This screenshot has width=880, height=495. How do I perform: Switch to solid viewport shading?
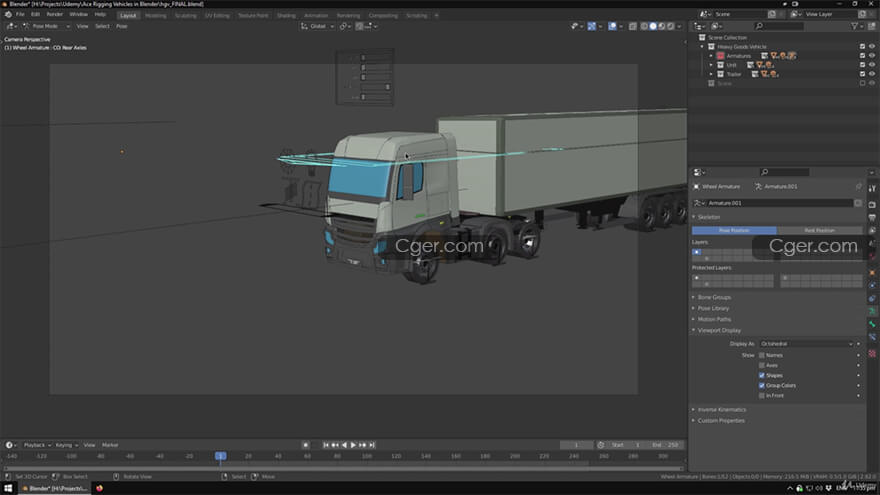pyautogui.click(x=653, y=26)
